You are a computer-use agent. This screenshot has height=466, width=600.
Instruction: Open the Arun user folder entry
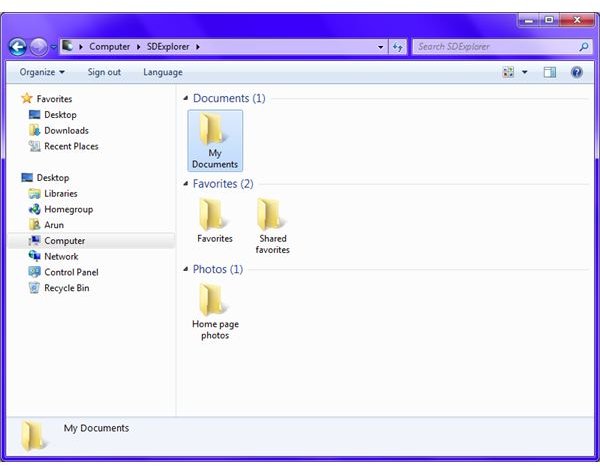[54, 225]
